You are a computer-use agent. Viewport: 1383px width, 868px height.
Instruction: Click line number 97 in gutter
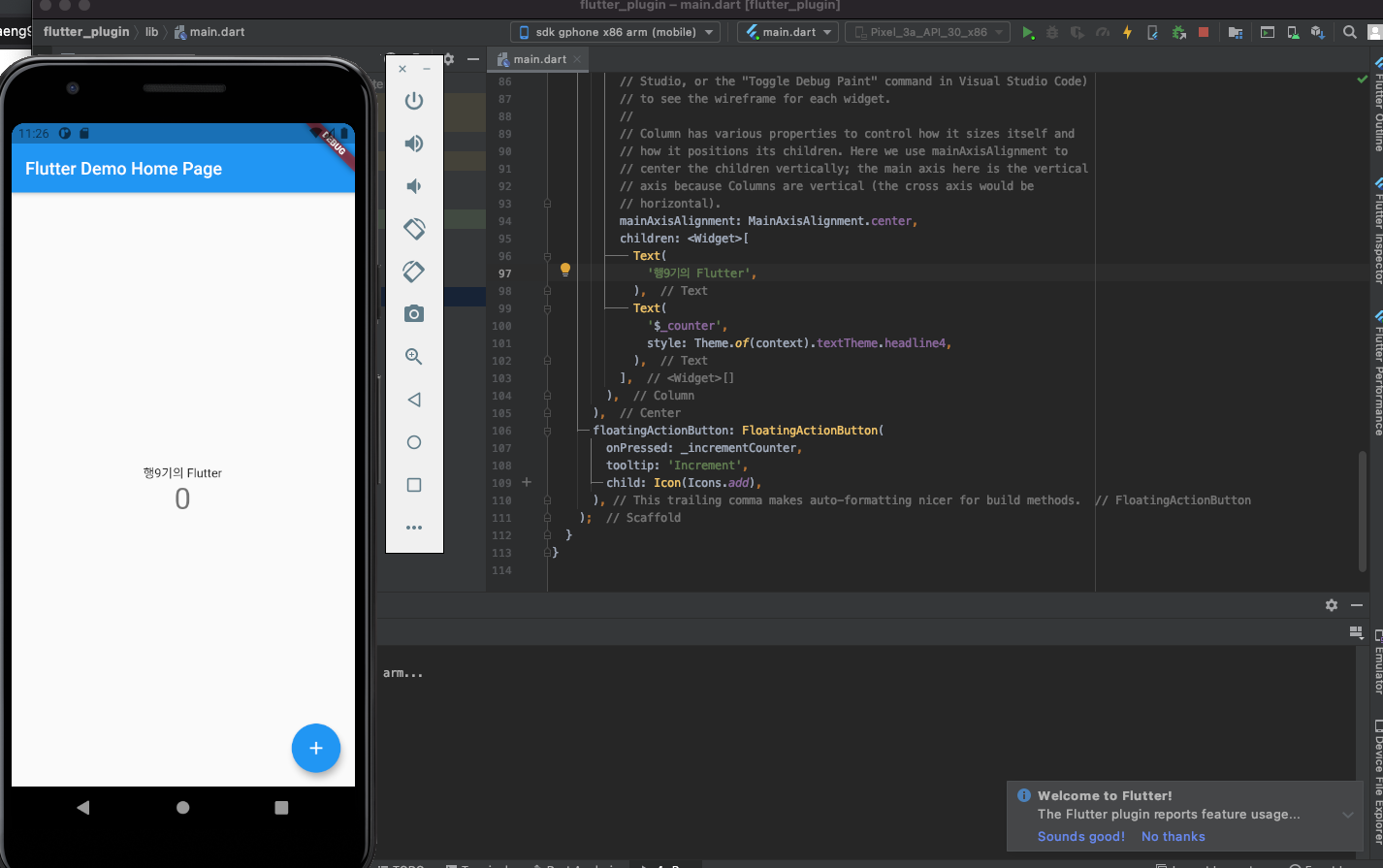504,273
